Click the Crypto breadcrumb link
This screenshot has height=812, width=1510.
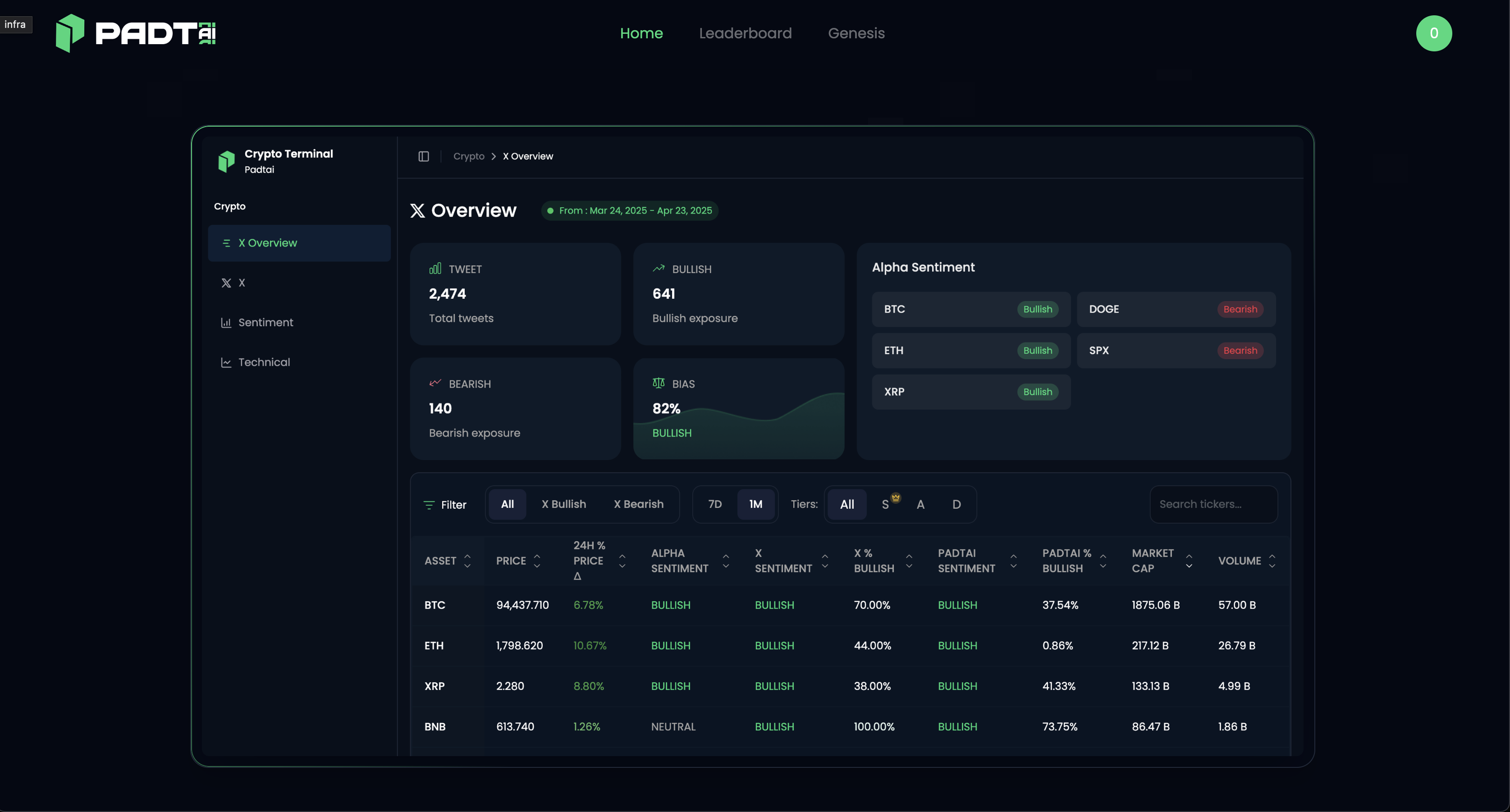[x=468, y=156]
